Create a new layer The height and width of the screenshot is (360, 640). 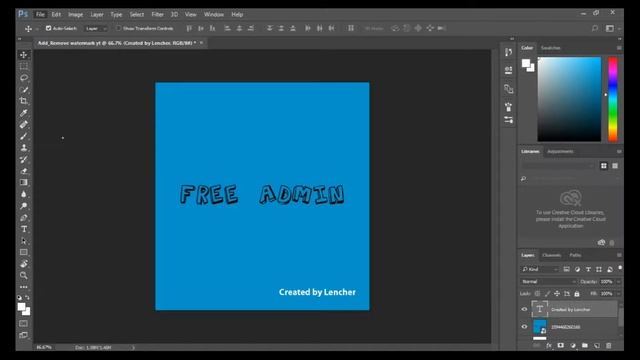[597, 345]
